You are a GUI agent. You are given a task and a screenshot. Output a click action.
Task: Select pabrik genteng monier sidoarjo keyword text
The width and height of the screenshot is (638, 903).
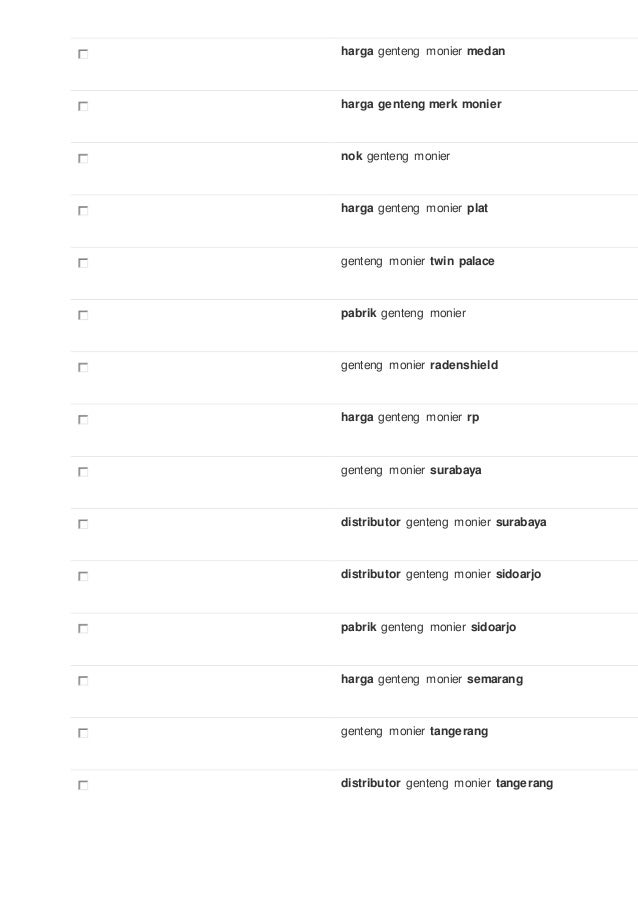tap(428, 627)
